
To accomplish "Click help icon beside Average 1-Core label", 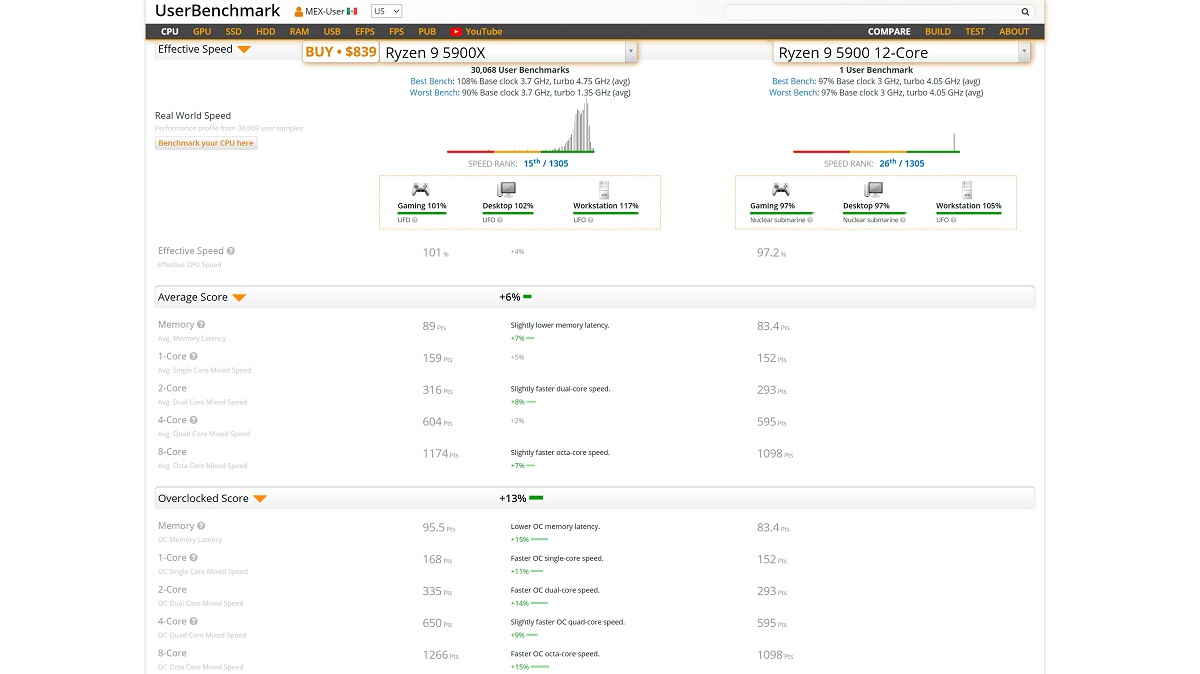I will point(194,357).
